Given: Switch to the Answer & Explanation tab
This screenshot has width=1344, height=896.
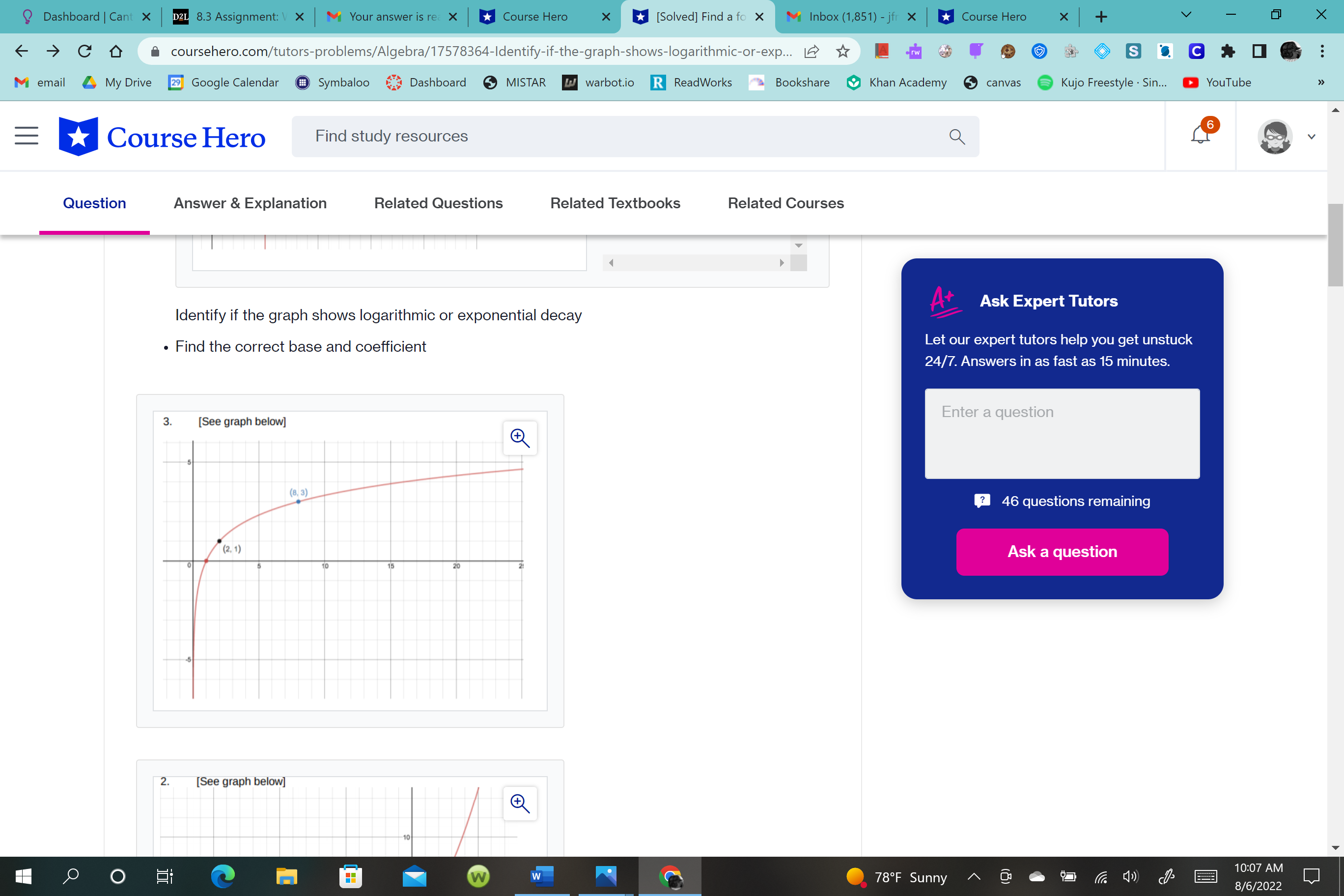Looking at the screenshot, I should (250, 203).
